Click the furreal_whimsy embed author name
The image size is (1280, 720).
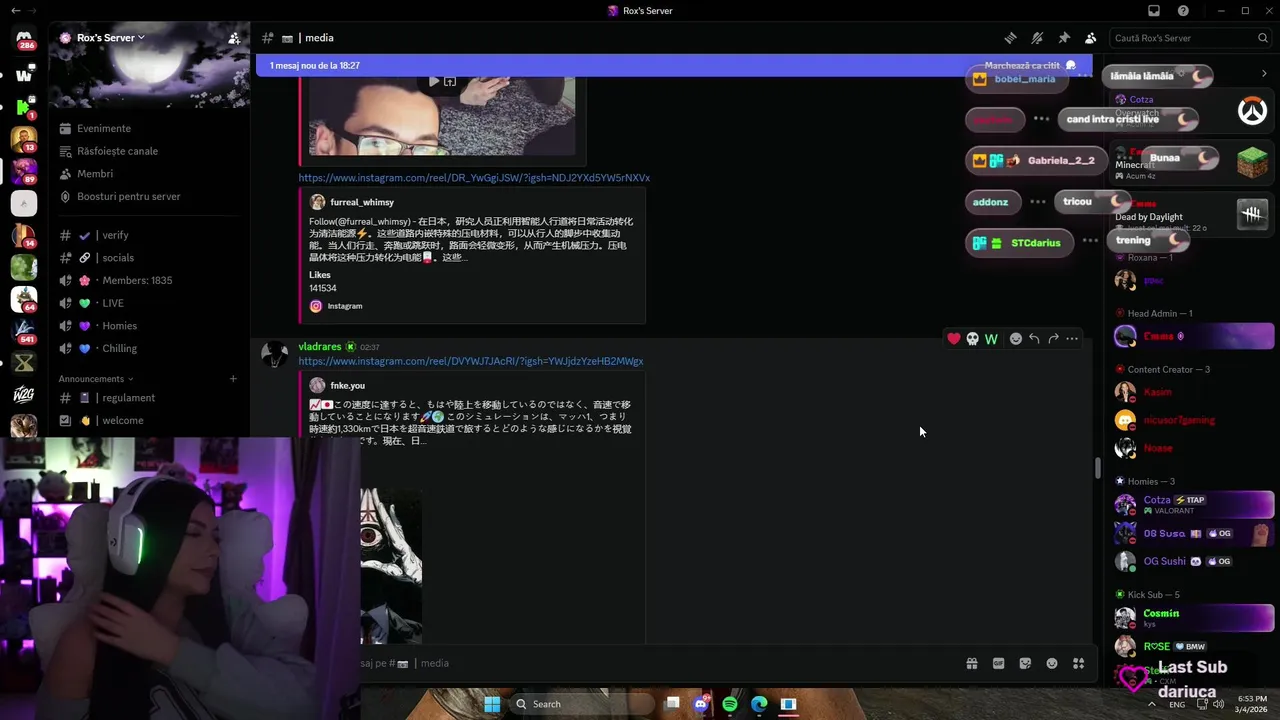click(362, 202)
